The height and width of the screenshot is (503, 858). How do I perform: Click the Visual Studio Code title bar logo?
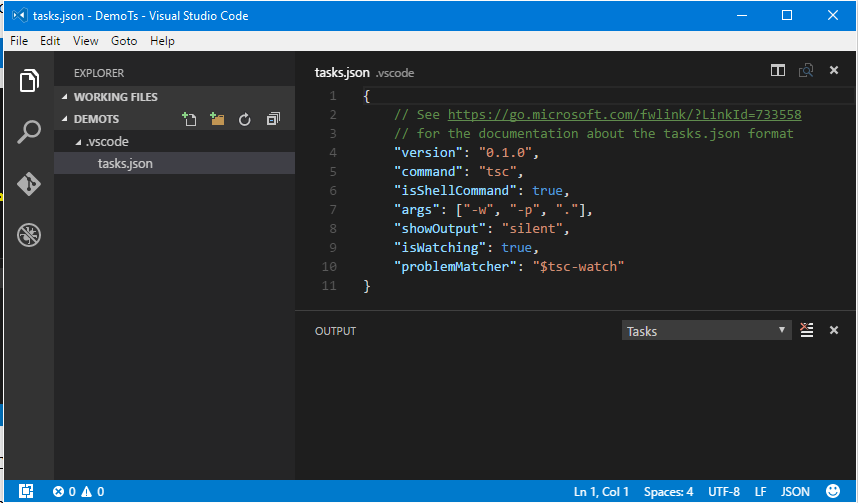pos(20,15)
